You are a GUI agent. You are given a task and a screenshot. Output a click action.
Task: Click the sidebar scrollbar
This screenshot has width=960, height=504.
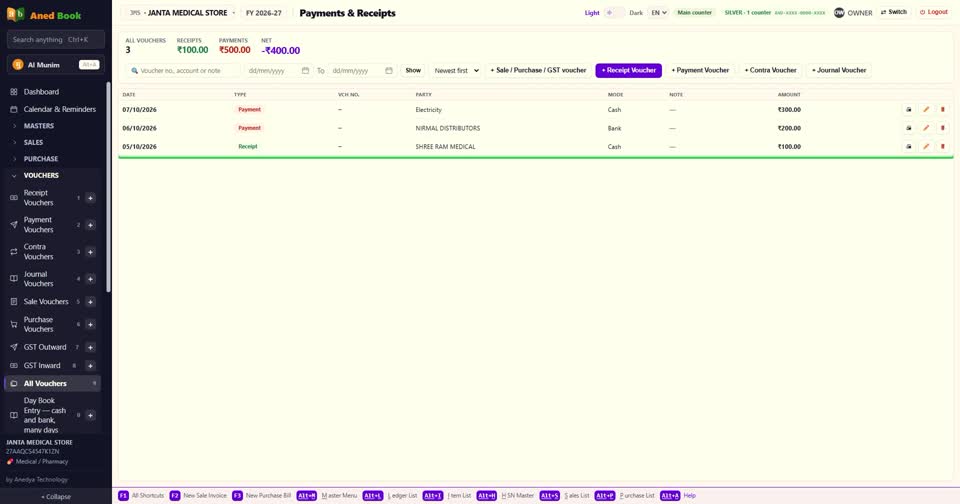pos(108,187)
